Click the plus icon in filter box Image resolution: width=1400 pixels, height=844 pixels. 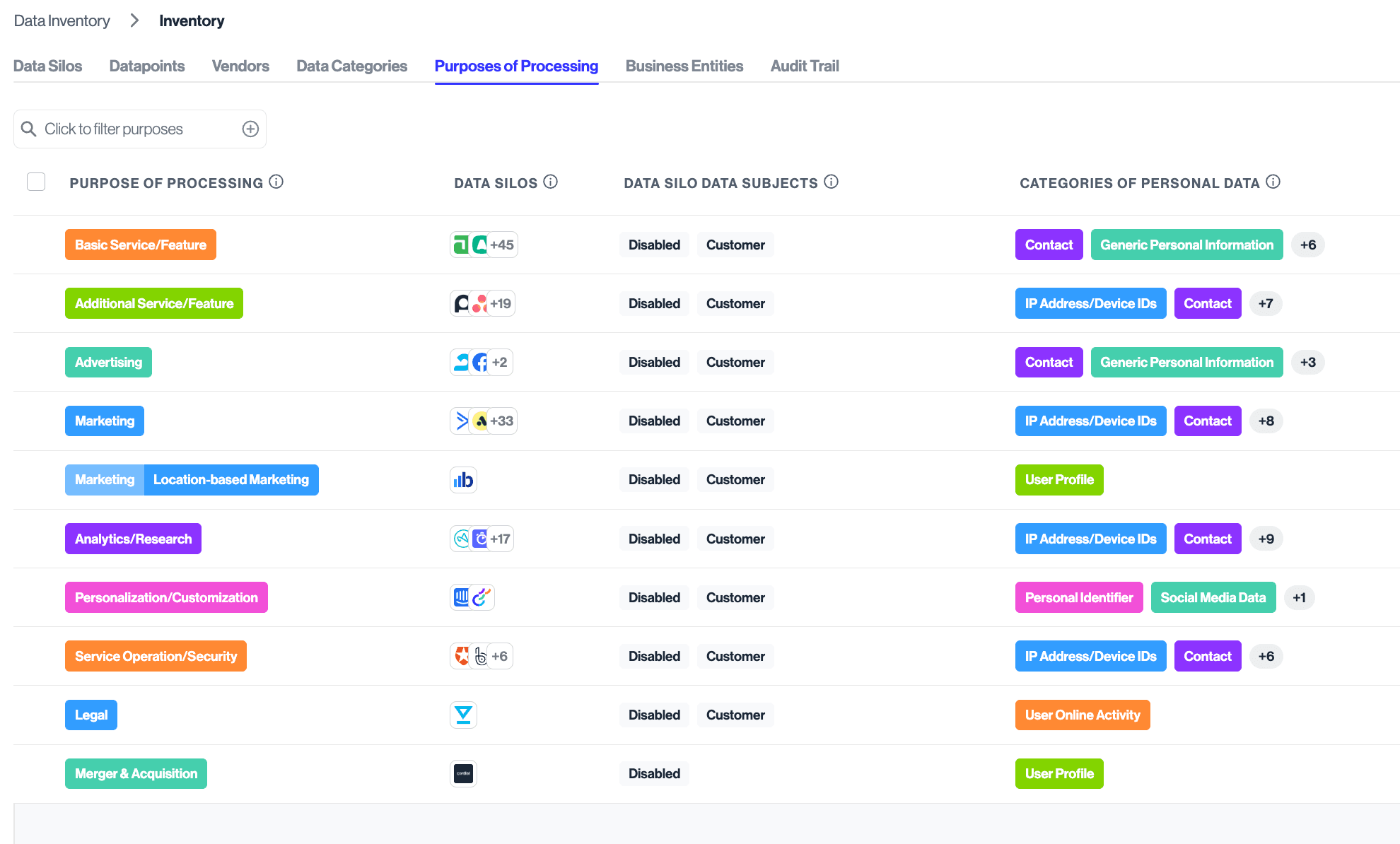250,129
